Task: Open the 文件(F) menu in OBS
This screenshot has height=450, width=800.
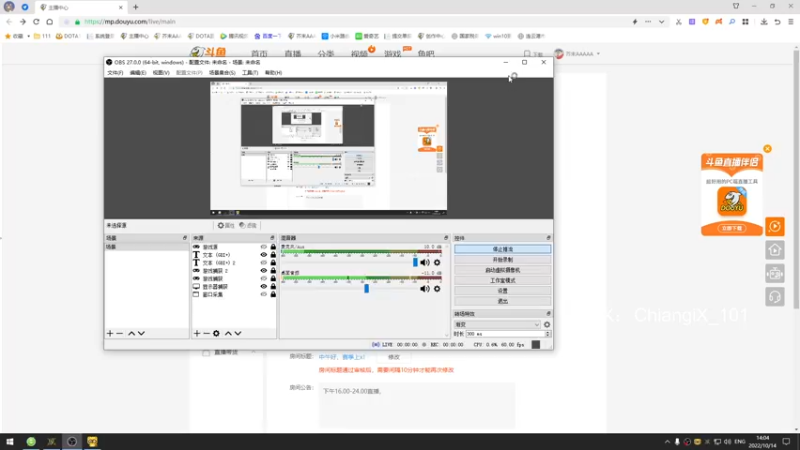Action: click(115, 72)
